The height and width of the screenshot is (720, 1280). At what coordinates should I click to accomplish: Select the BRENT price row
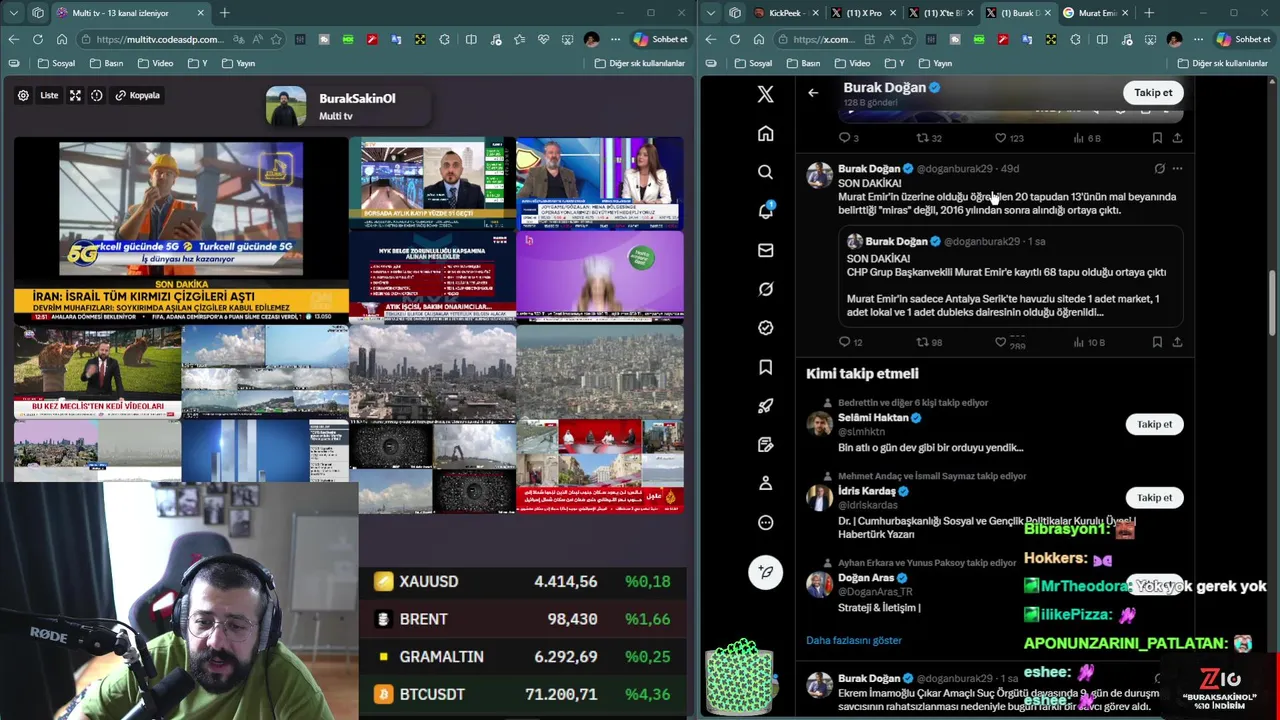pos(524,619)
